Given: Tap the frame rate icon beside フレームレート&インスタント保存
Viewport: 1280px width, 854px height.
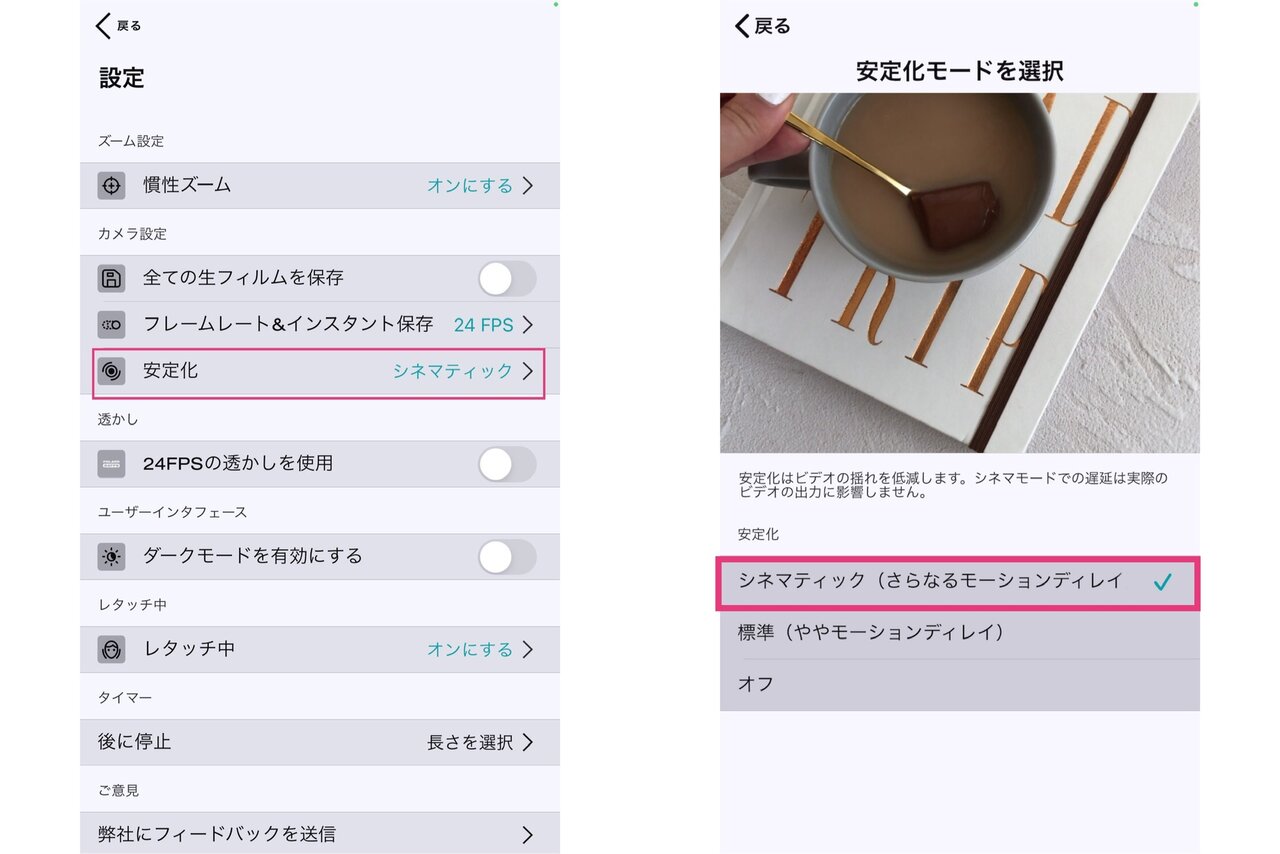Looking at the screenshot, I should click(x=111, y=325).
